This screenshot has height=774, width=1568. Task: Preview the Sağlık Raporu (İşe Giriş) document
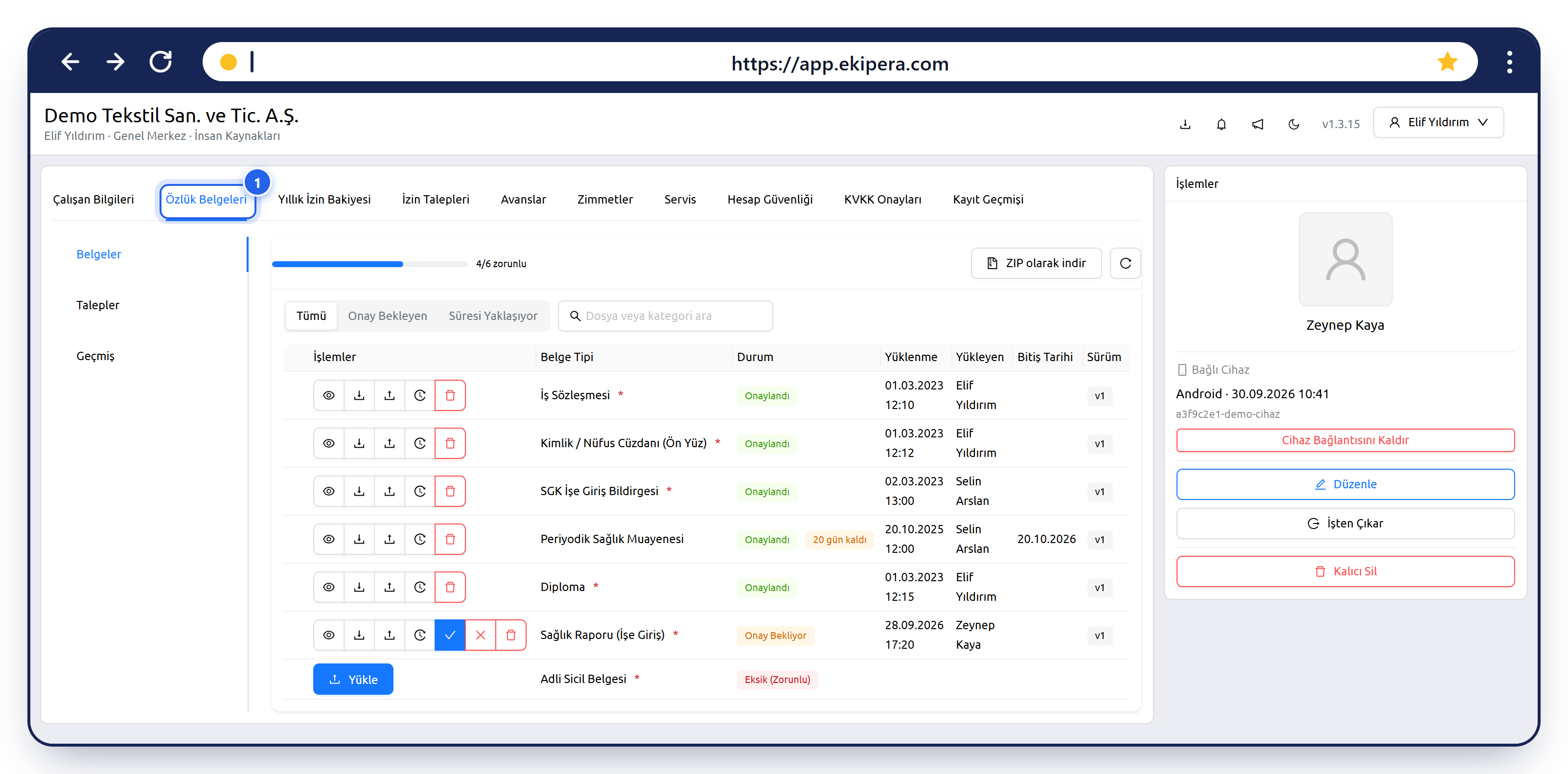(329, 635)
